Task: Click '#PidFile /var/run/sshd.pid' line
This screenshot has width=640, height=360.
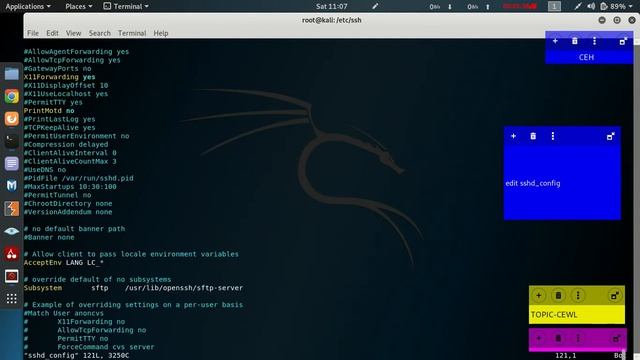Action: tap(78, 178)
